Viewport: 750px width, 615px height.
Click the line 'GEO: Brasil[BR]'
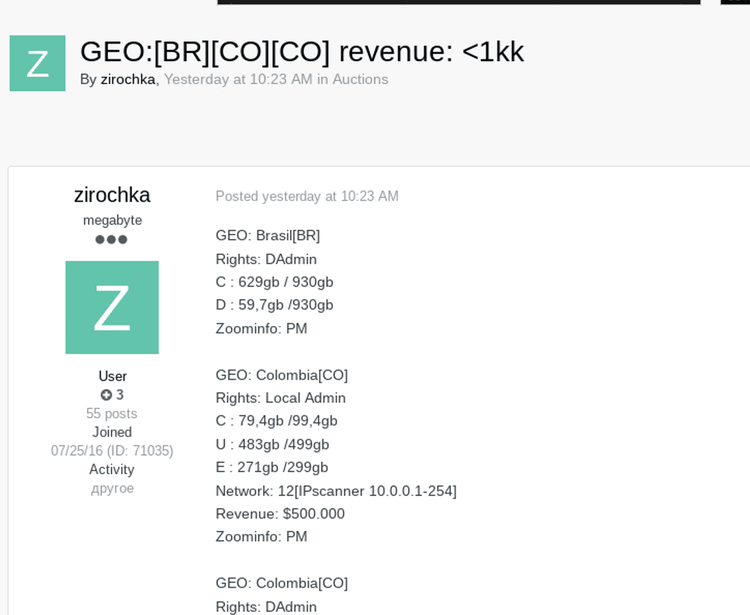coord(268,236)
